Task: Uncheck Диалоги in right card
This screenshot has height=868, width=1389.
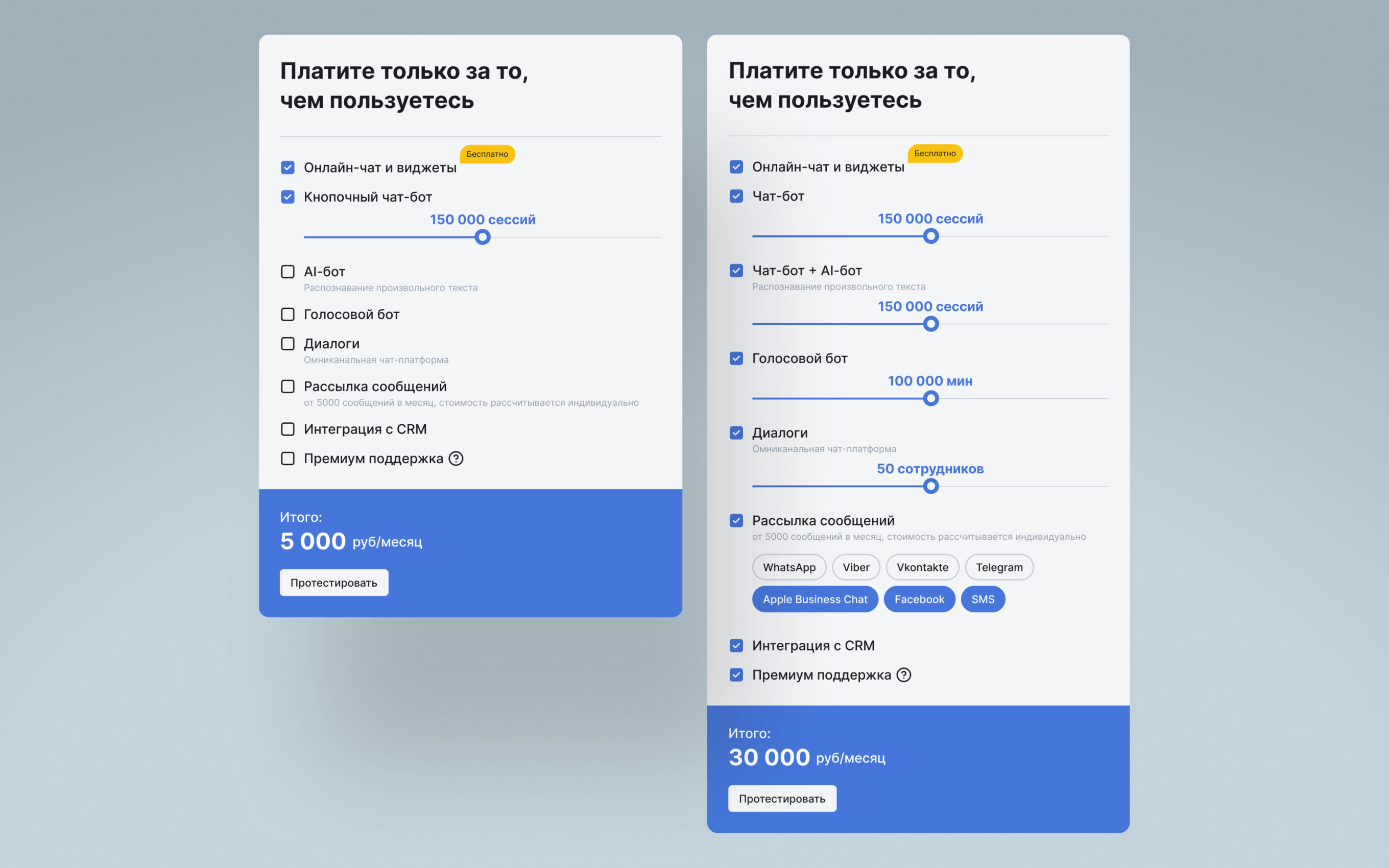Action: tap(736, 433)
